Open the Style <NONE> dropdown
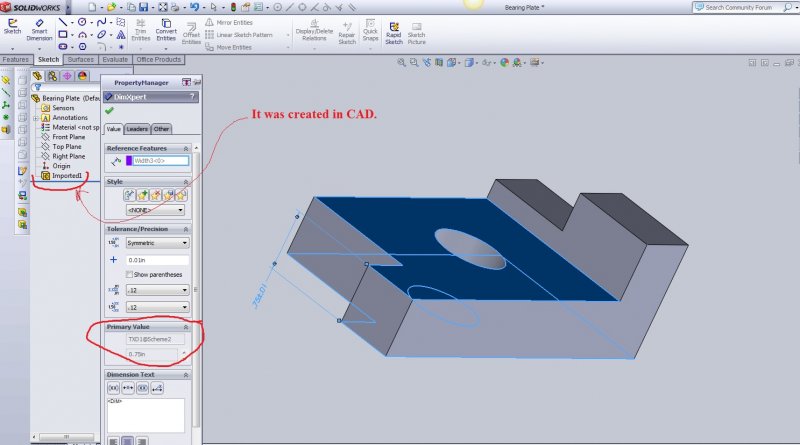 point(154,210)
